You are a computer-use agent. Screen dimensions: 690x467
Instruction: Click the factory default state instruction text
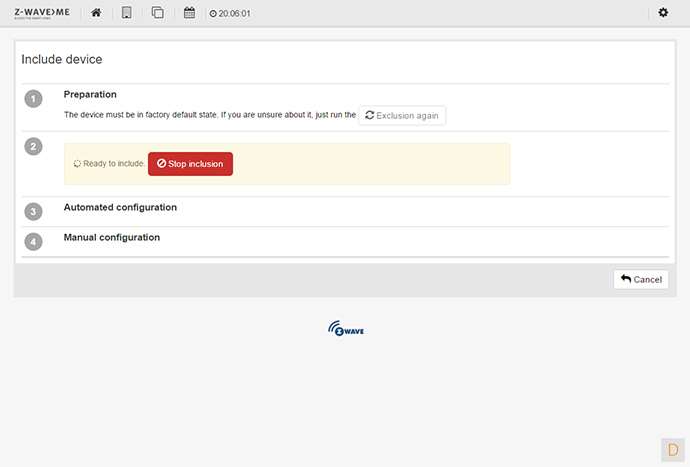(209, 115)
